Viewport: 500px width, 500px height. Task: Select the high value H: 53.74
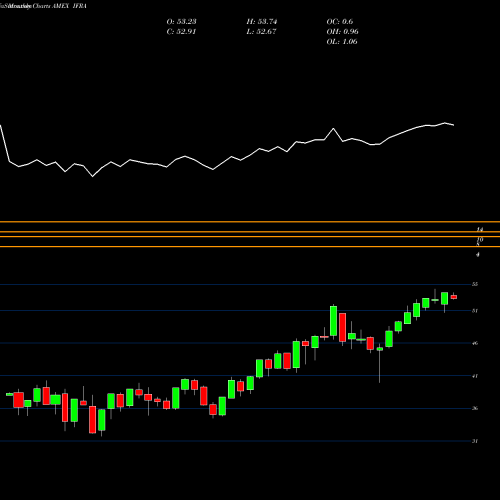[262, 22]
